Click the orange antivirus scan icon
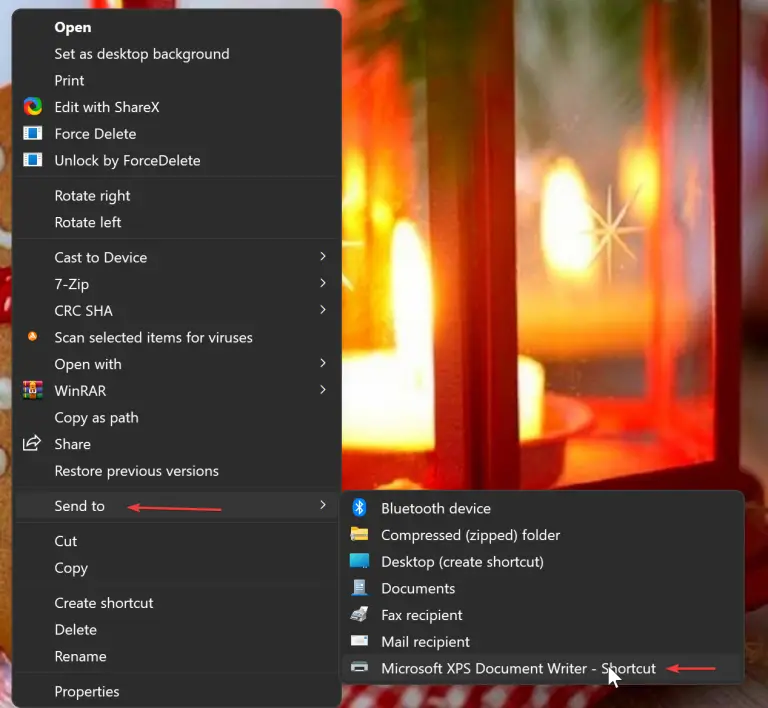 click(32, 336)
